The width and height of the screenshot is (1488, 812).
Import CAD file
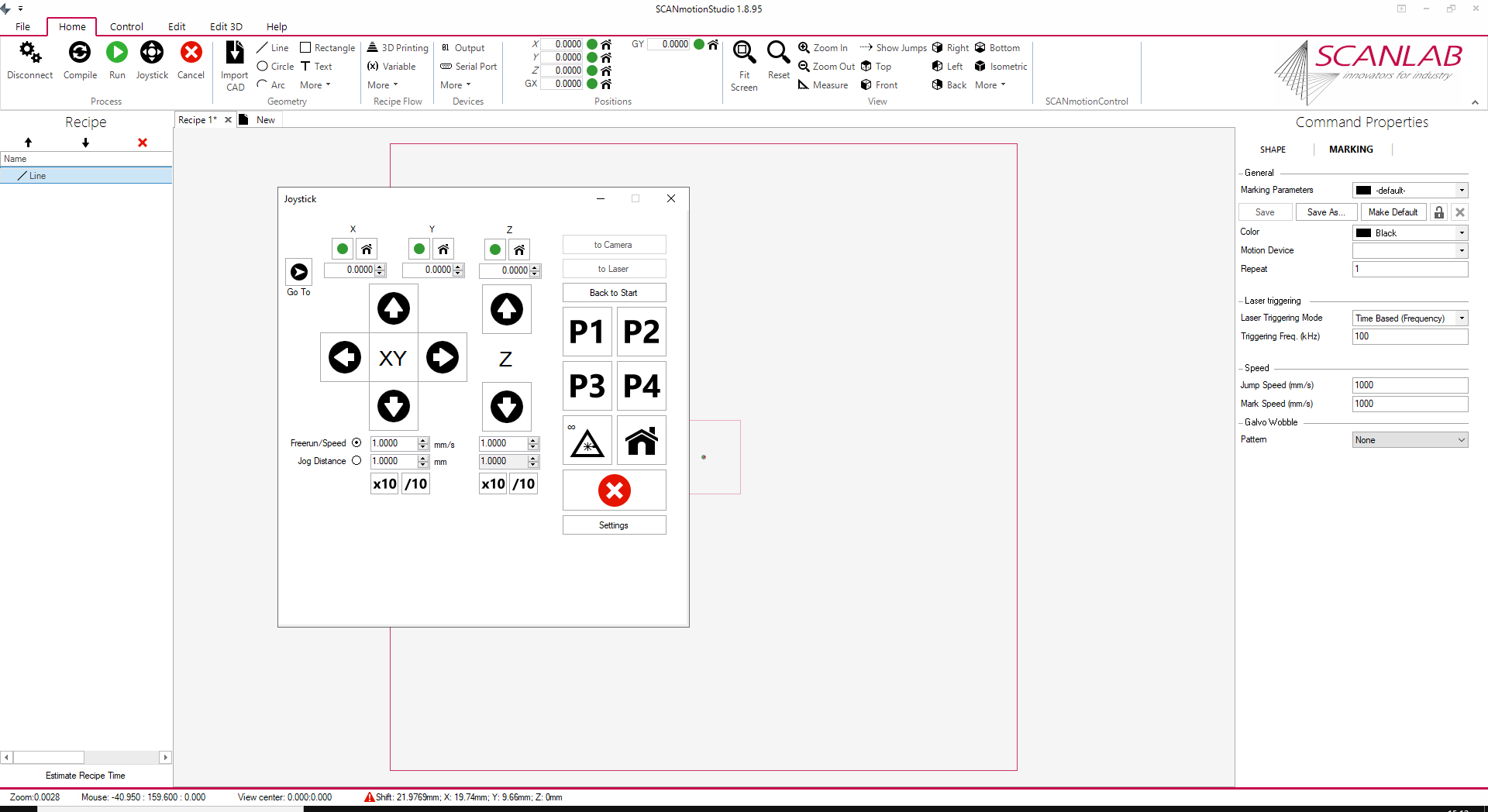pos(235,66)
